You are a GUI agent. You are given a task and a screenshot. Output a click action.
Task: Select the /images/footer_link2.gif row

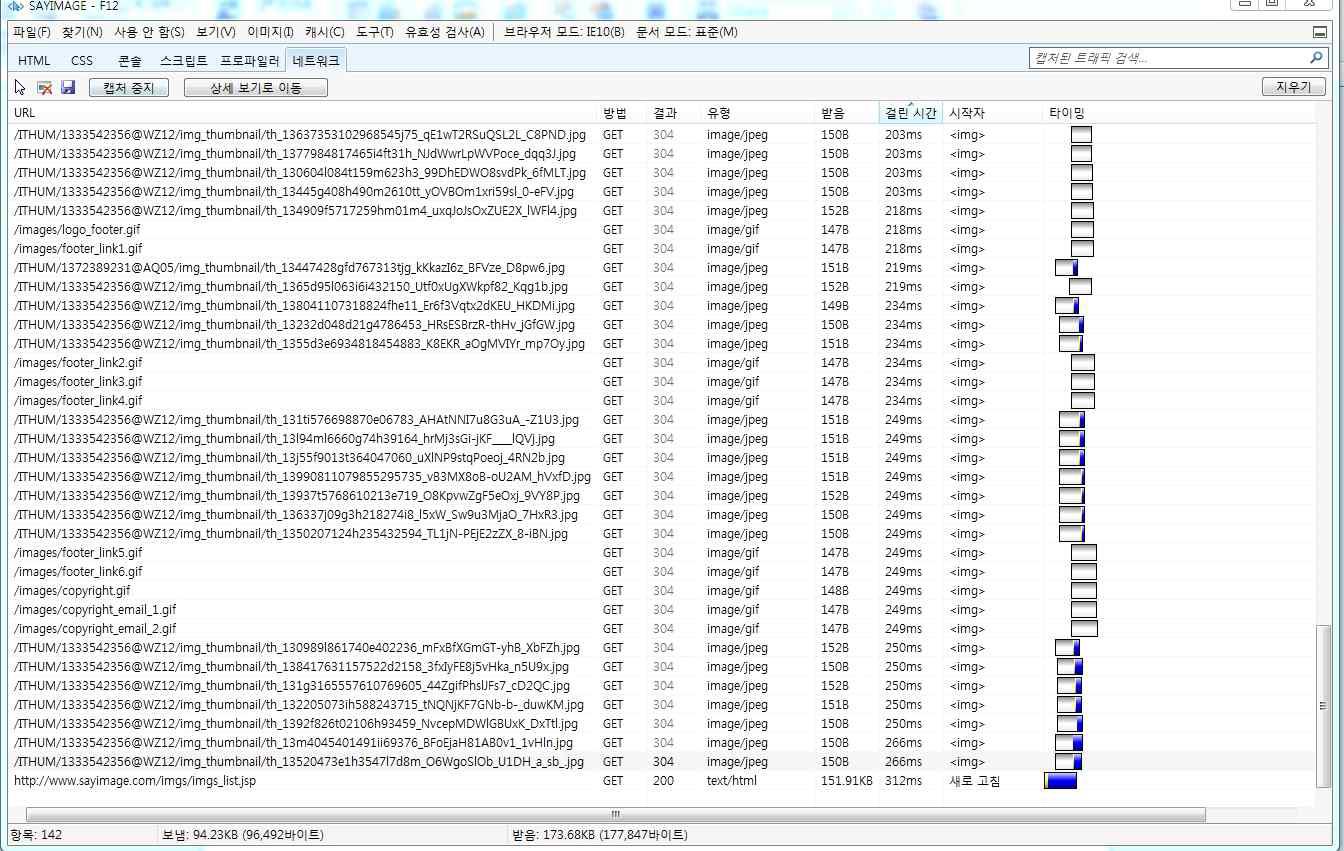pyautogui.click(x=662, y=363)
